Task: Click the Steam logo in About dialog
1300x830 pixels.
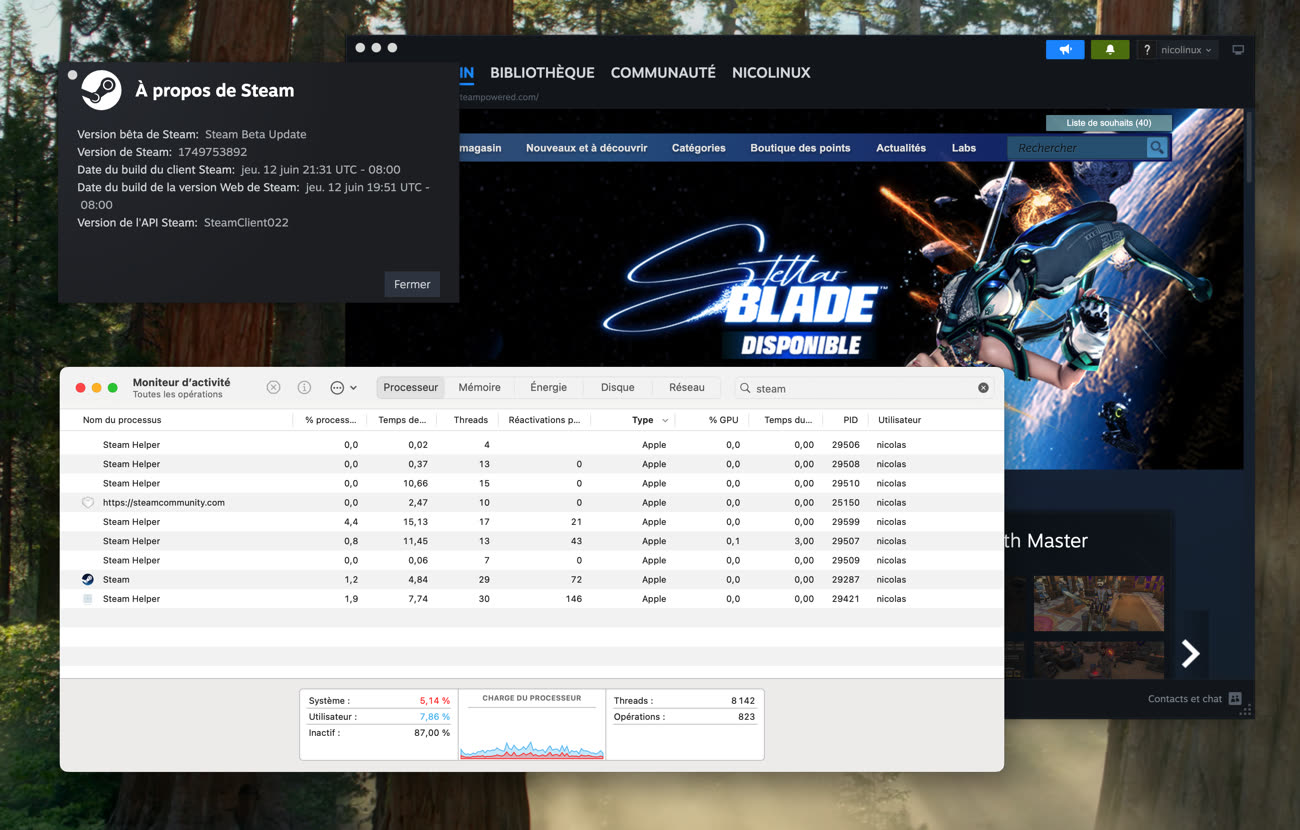Action: pyautogui.click(x=101, y=90)
